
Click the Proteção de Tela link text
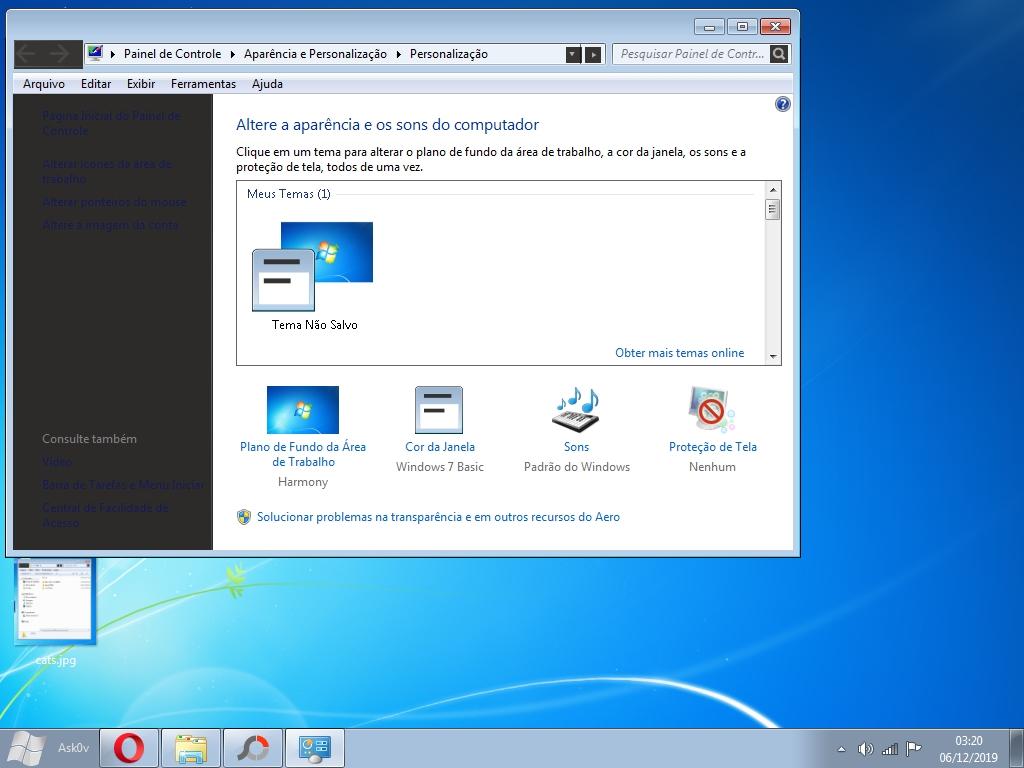point(712,447)
